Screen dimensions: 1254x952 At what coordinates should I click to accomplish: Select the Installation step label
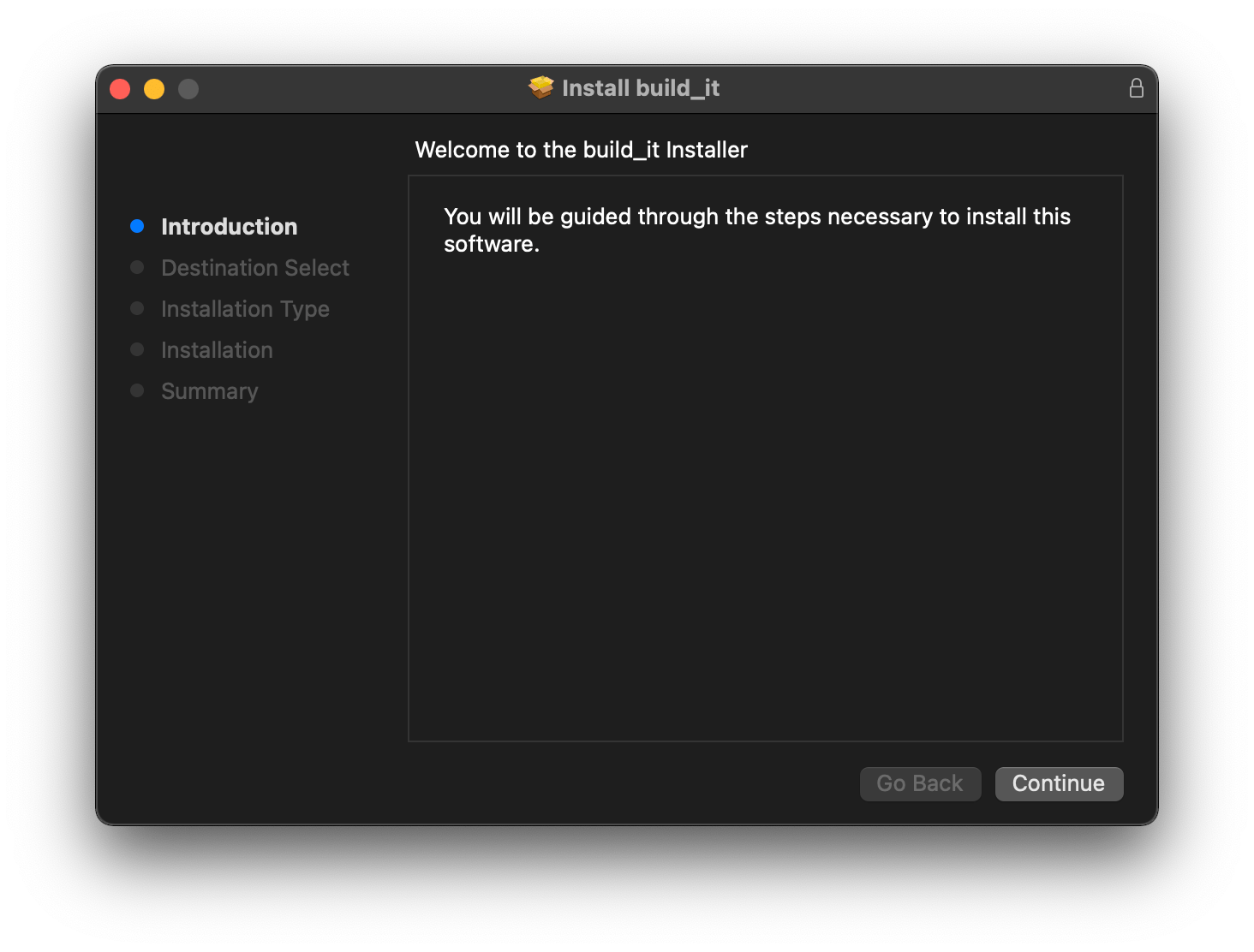[217, 350]
